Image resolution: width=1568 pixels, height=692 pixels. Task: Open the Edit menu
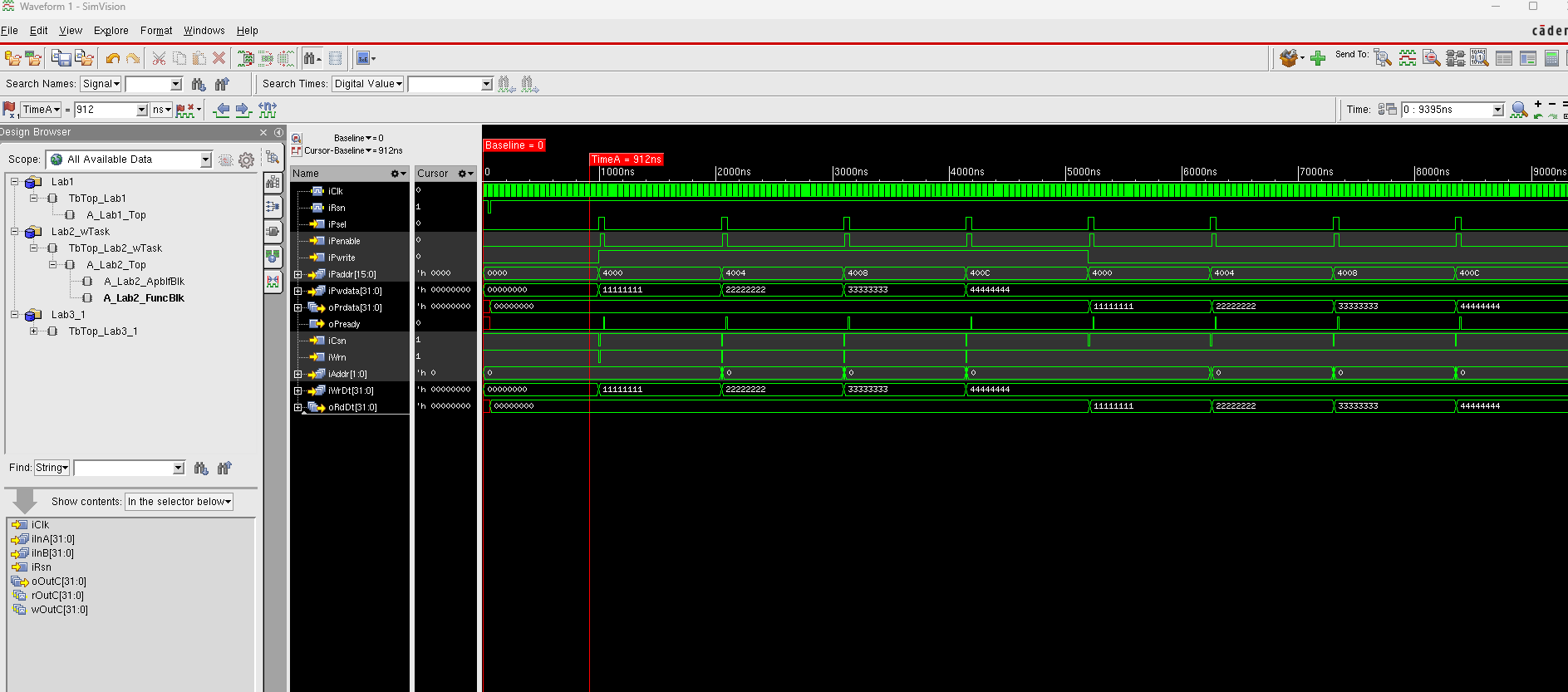click(x=38, y=31)
